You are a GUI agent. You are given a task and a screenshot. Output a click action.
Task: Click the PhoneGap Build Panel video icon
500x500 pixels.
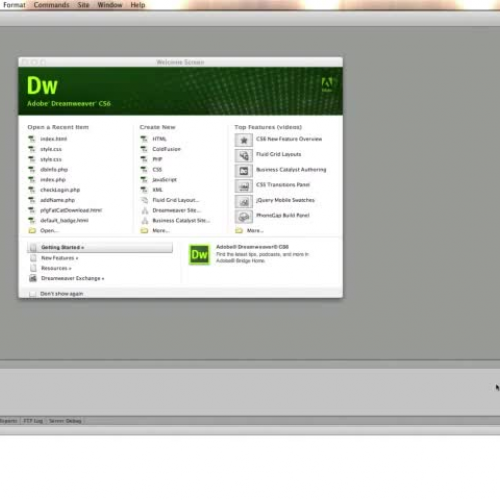pyautogui.click(x=244, y=217)
